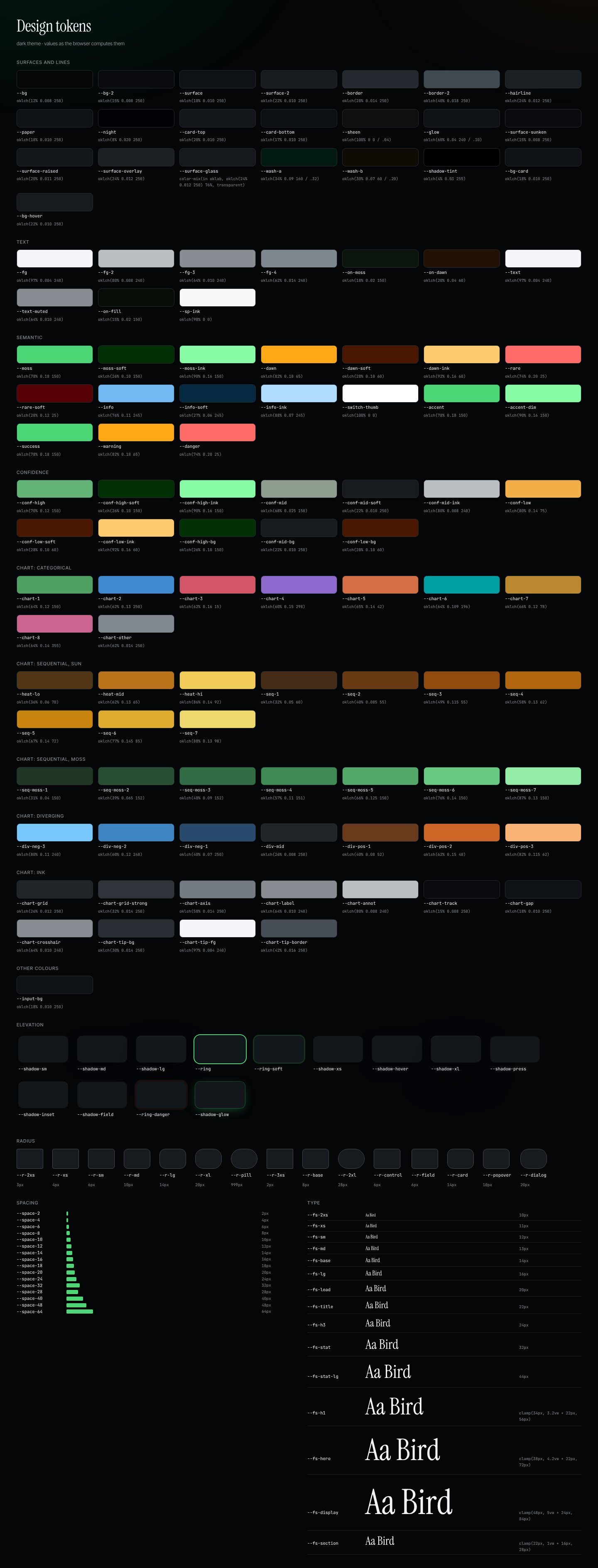Screen dimensions: 598x1568
Task: Click the --chart-2 blue swatch
Action: pyautogui.click(x=136, y=585)
